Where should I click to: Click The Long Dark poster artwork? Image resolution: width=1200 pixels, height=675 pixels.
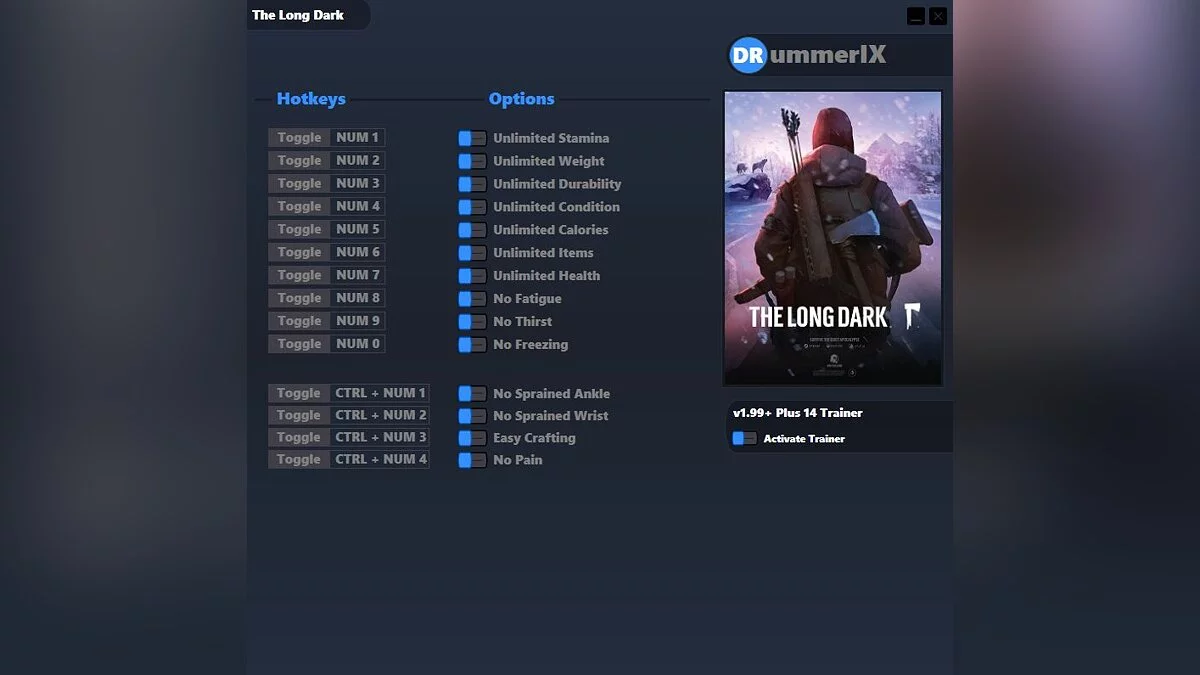(x=832, y=237)
